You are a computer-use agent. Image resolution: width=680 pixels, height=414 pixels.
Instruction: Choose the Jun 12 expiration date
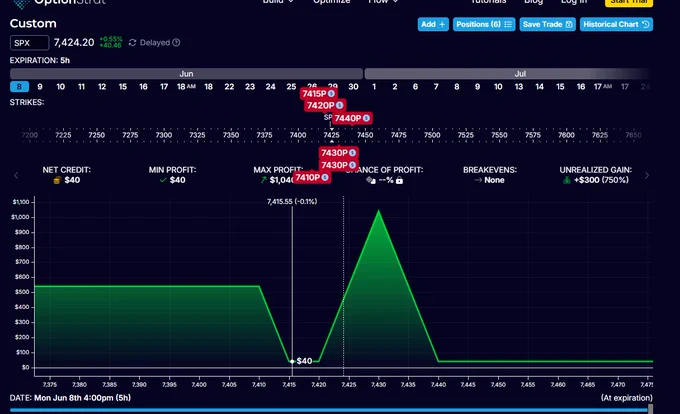(x=102, y=87)
